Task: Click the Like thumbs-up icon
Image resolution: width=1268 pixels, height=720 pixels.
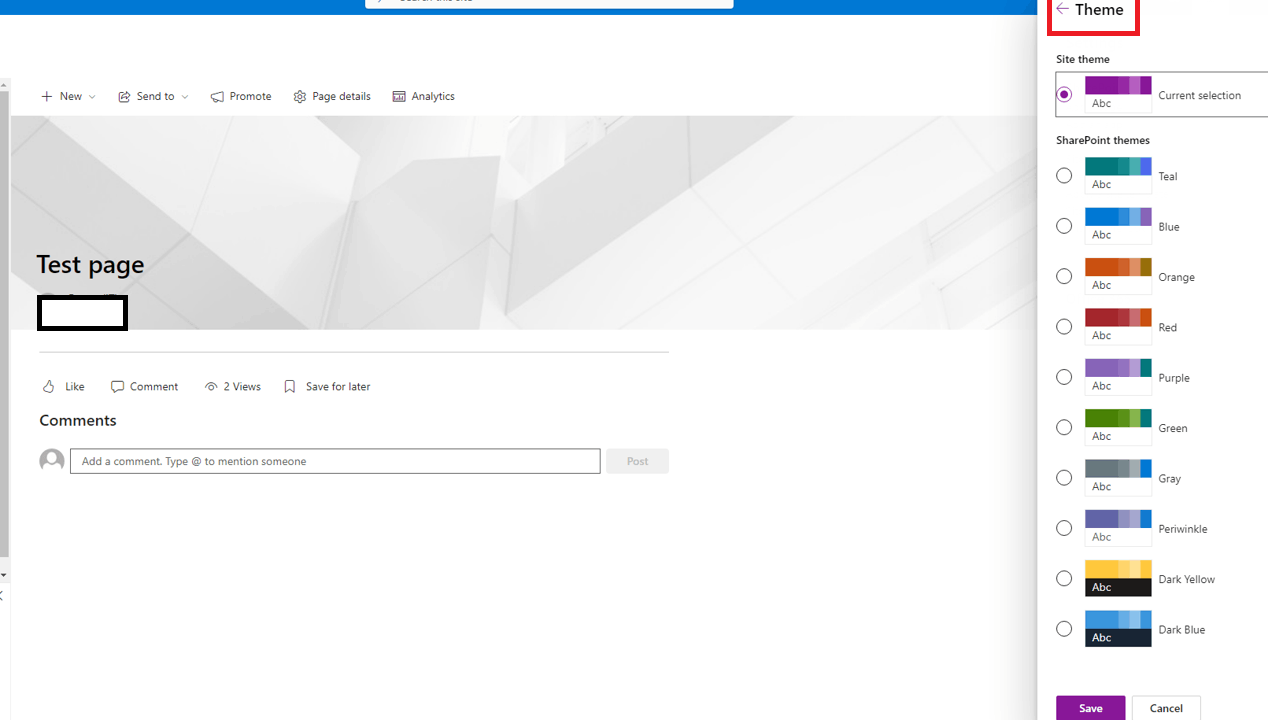Action: pyautogui.click(x=48, y=386)
